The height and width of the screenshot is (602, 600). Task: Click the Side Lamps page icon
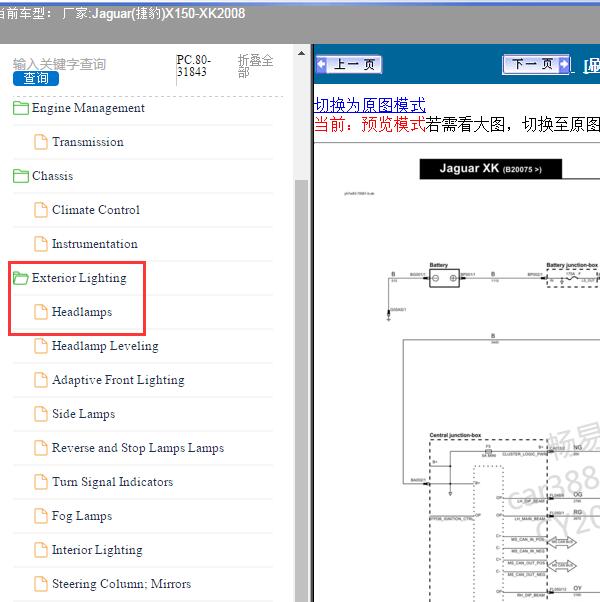click(41, 414)
